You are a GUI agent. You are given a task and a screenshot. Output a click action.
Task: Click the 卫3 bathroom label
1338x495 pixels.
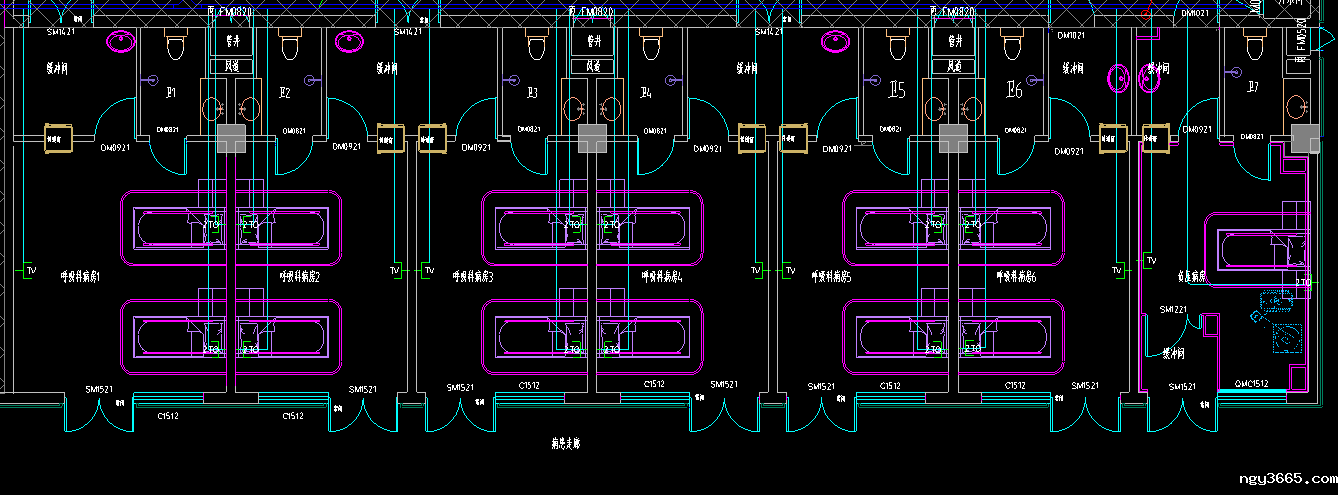coord(532,93)
